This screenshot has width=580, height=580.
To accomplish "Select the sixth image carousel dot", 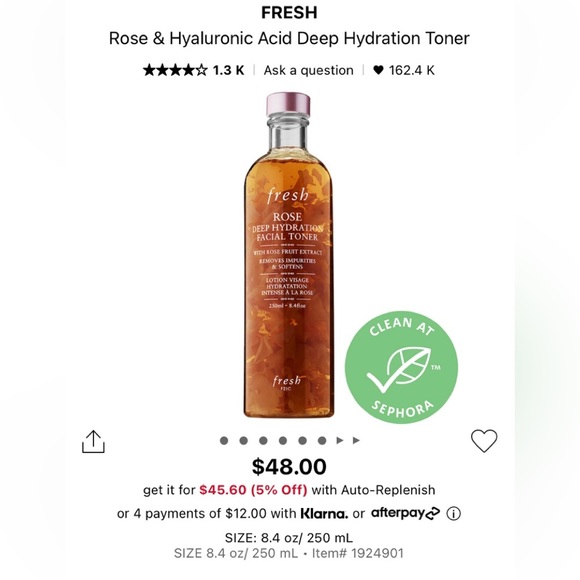I will pos(322,440).
